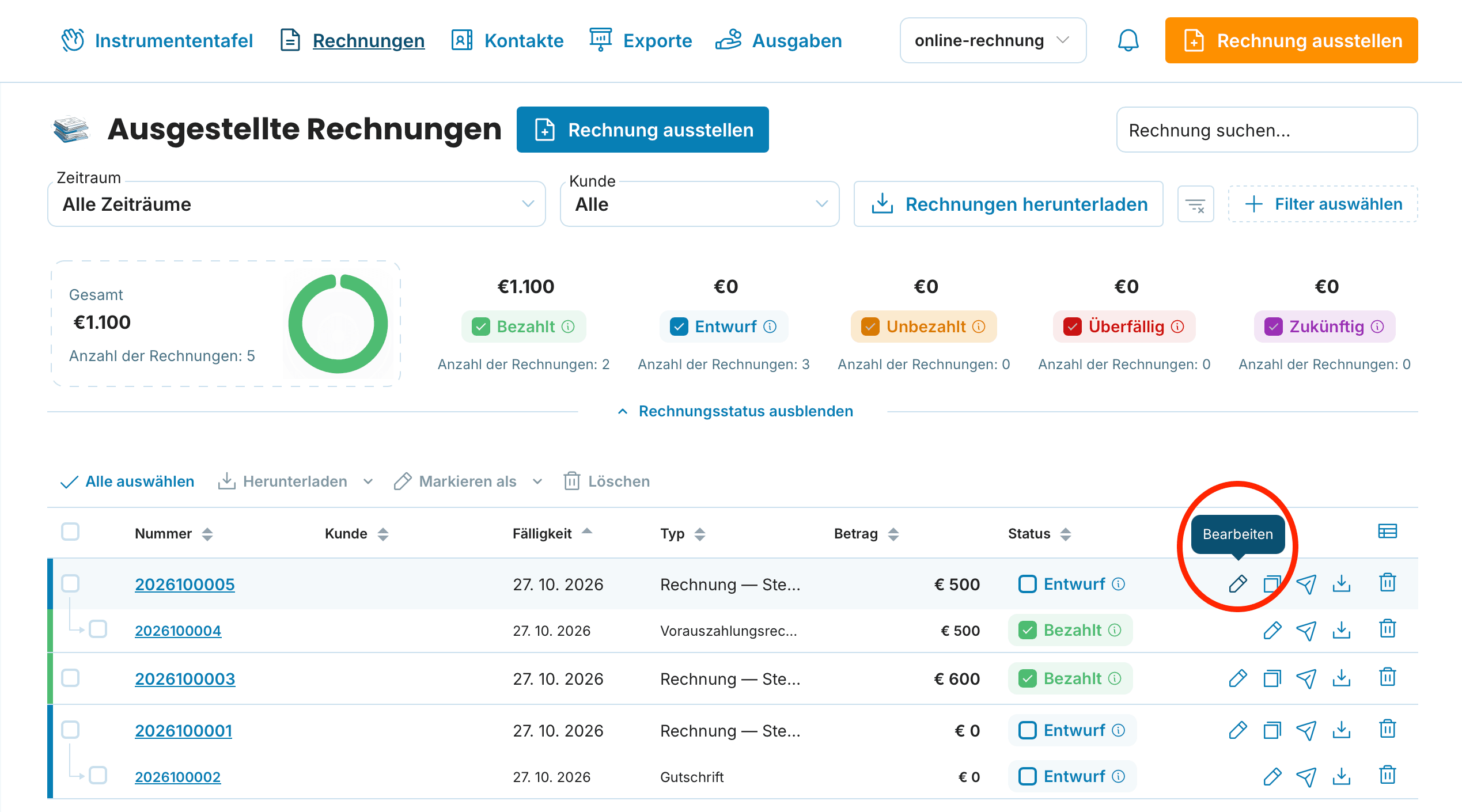This screenshot has width=1462, height=812.
Task: Edit invoice 2026100005 with the pencil icon
Action: click(x=1237, y=584)
